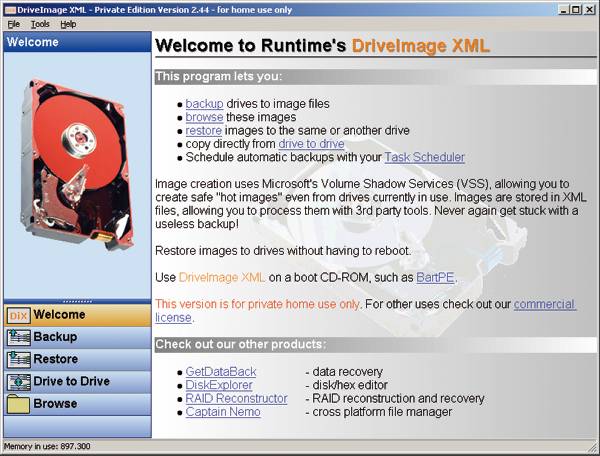Click the 'Welcome' header at sidebar top
Image resolution: width=600 pixels, height=456 pixels.
33,42
